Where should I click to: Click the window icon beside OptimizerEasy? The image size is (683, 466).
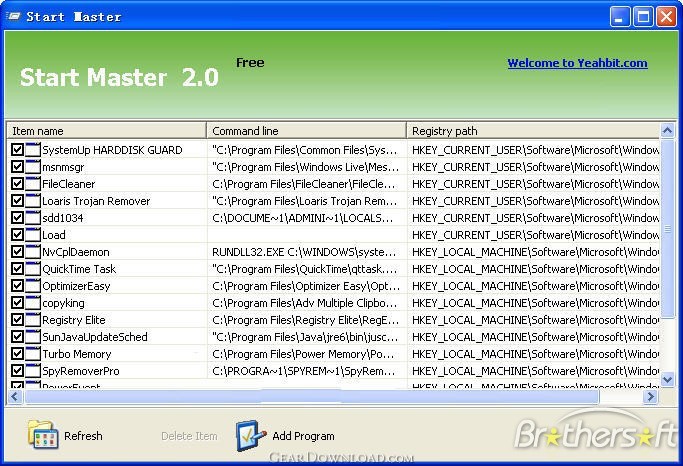[33, 286]
